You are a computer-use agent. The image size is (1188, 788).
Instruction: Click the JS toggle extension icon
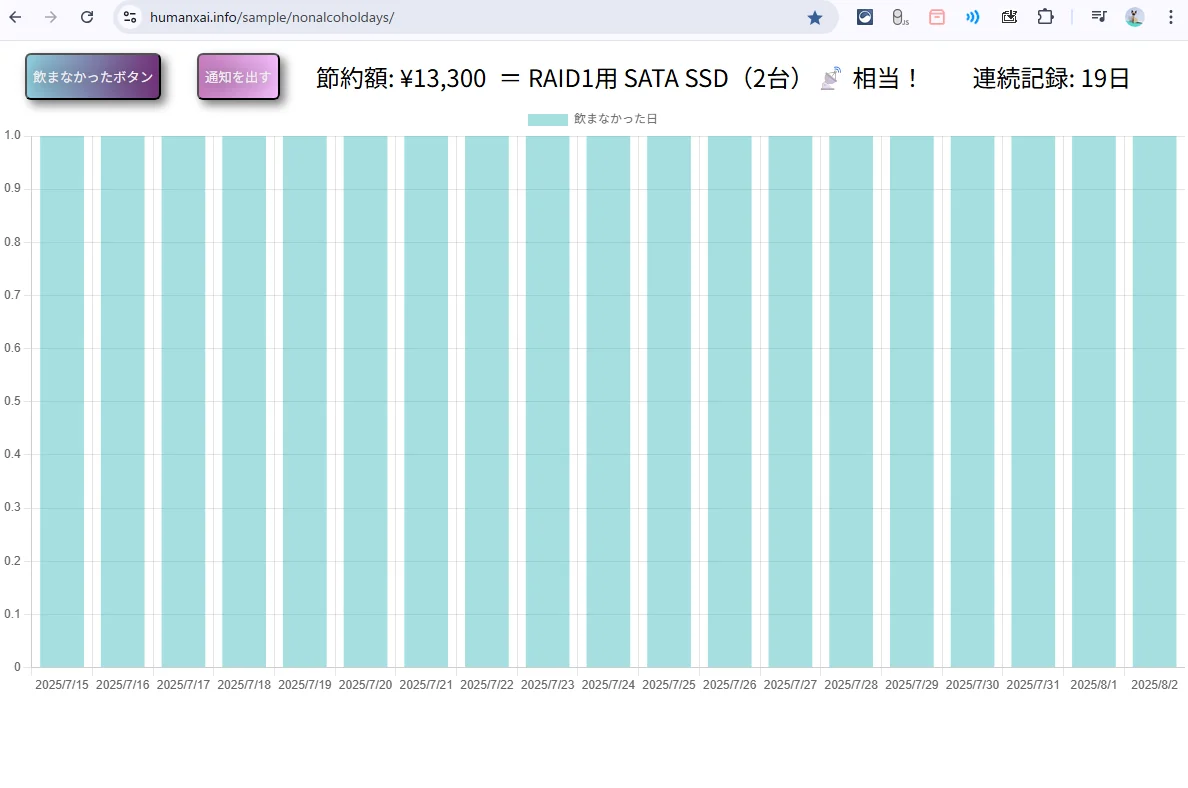pos(900,17)
